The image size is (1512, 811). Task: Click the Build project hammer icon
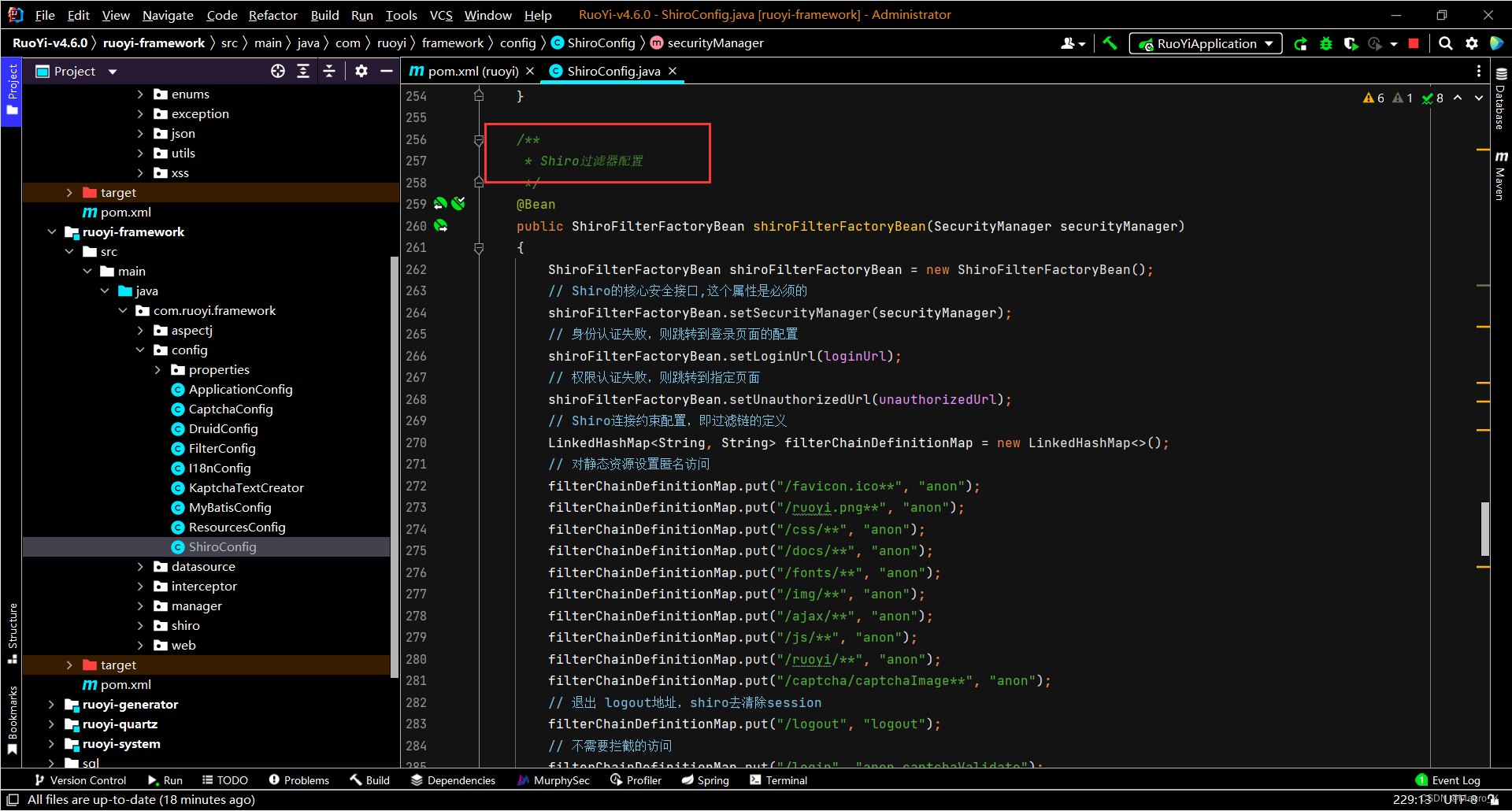click(1110, 43)
